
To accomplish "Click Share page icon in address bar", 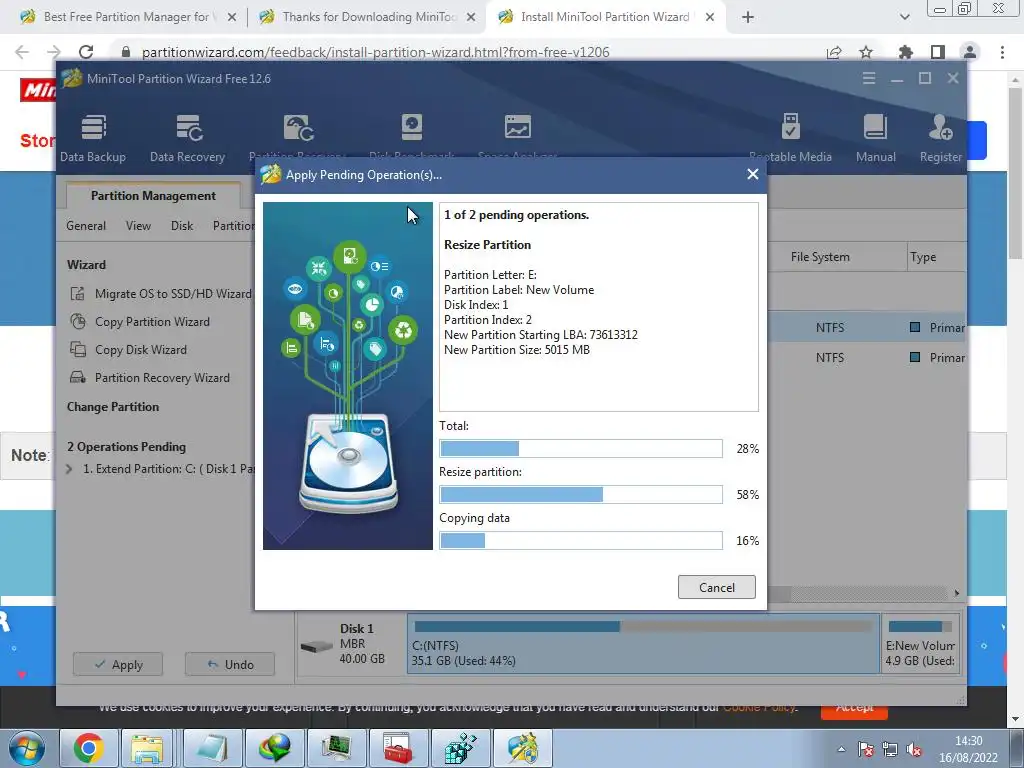I will 834,52.
